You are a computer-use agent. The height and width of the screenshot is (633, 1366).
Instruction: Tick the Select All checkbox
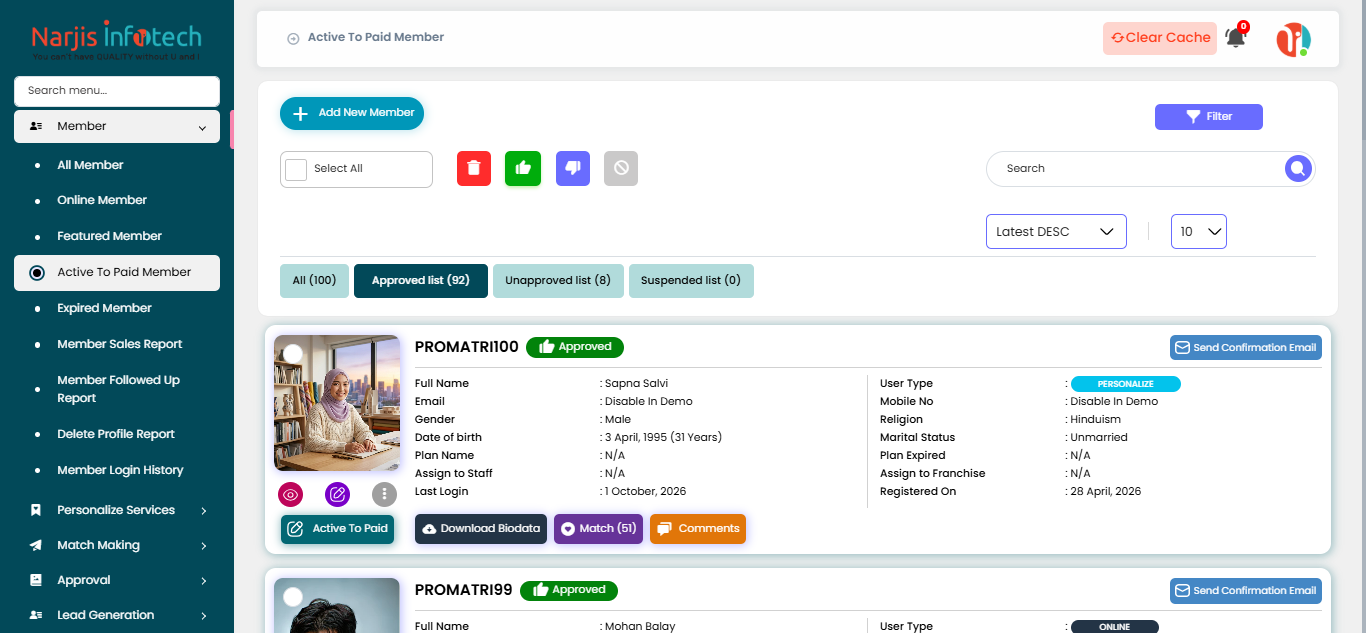296,169
